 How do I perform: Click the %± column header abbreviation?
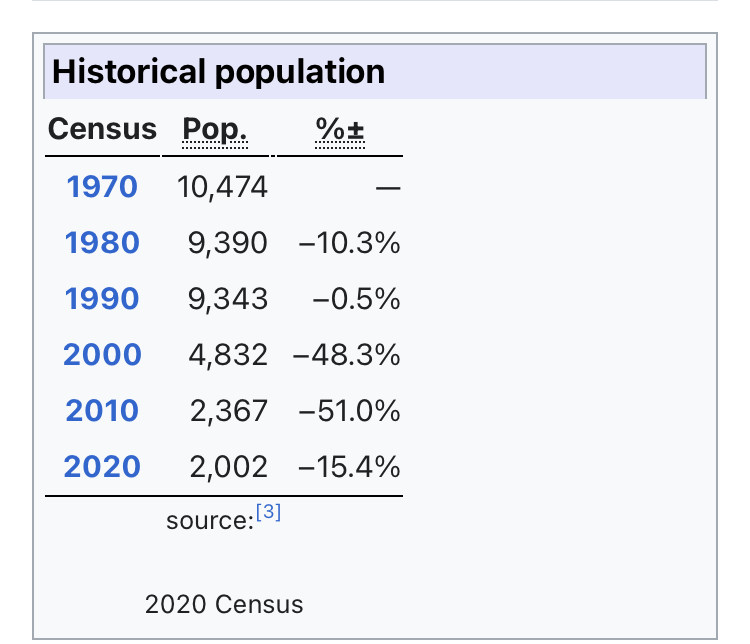[x=339, y=130]
